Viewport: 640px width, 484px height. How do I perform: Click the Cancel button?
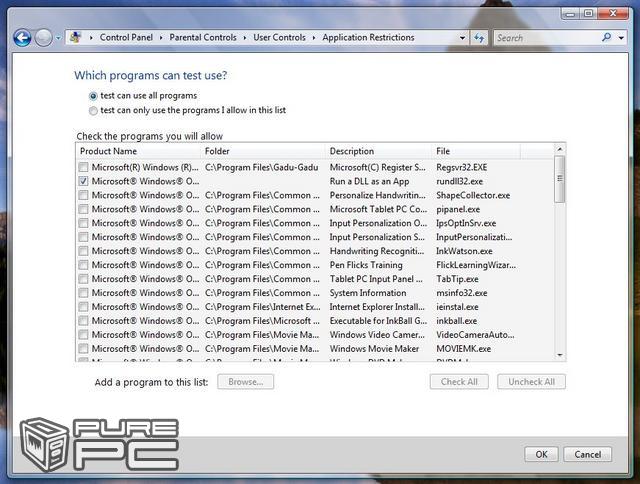[588, 455]
